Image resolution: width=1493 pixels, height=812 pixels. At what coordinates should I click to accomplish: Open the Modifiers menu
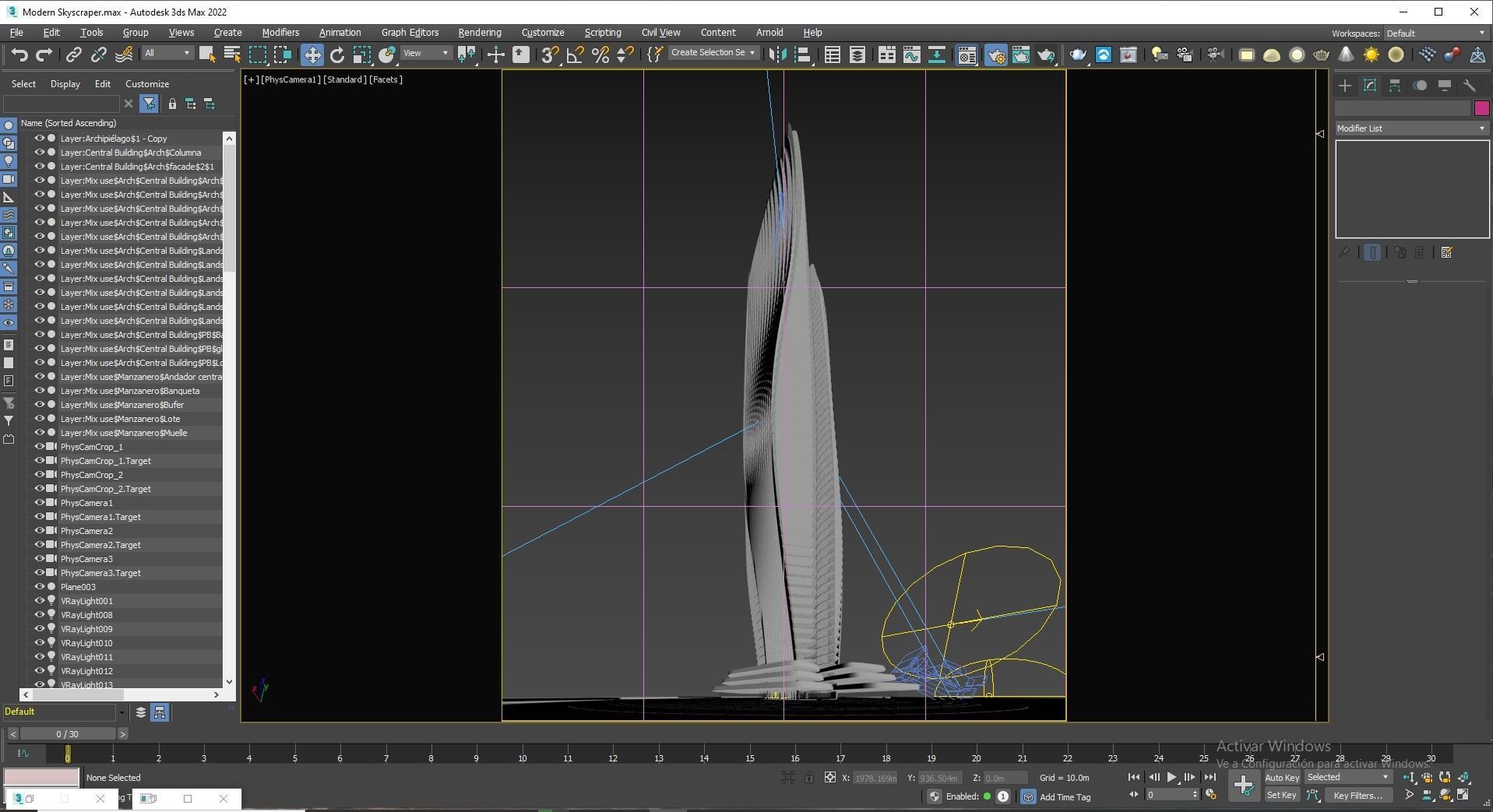[280, 33]
